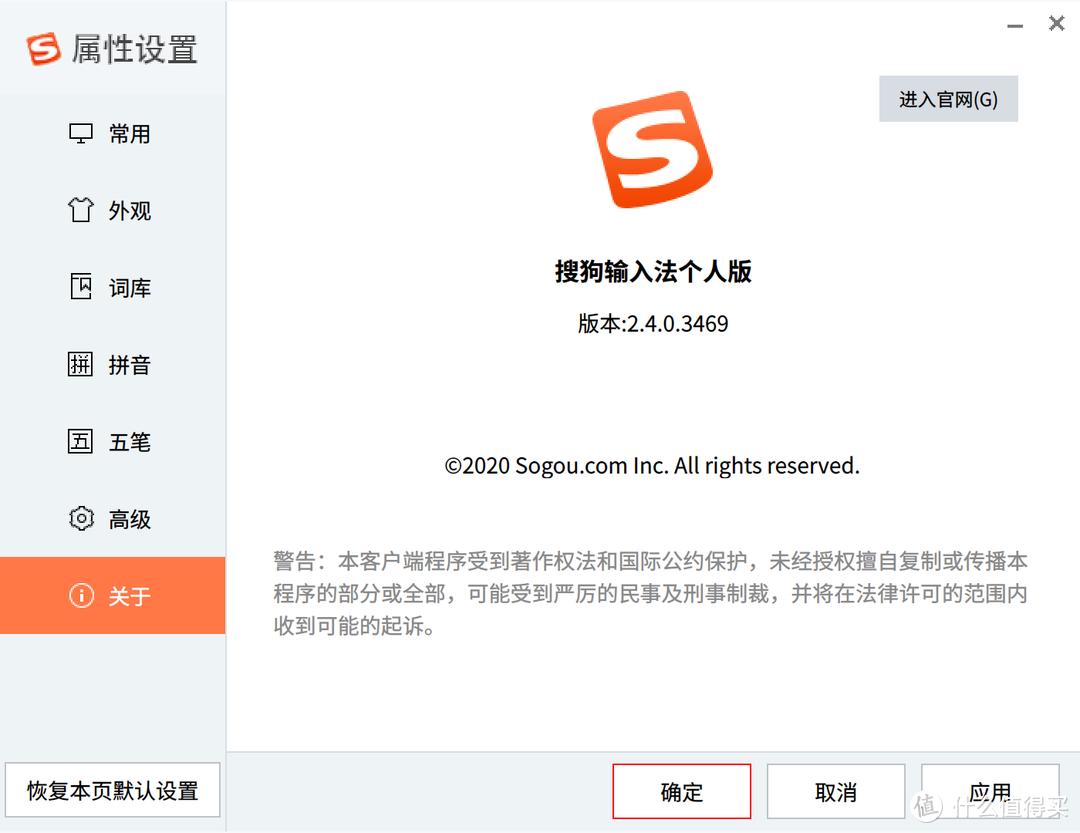Minimize the settings window
The width and height of the screenshot is (1080, 833).
coord(1014,23)
